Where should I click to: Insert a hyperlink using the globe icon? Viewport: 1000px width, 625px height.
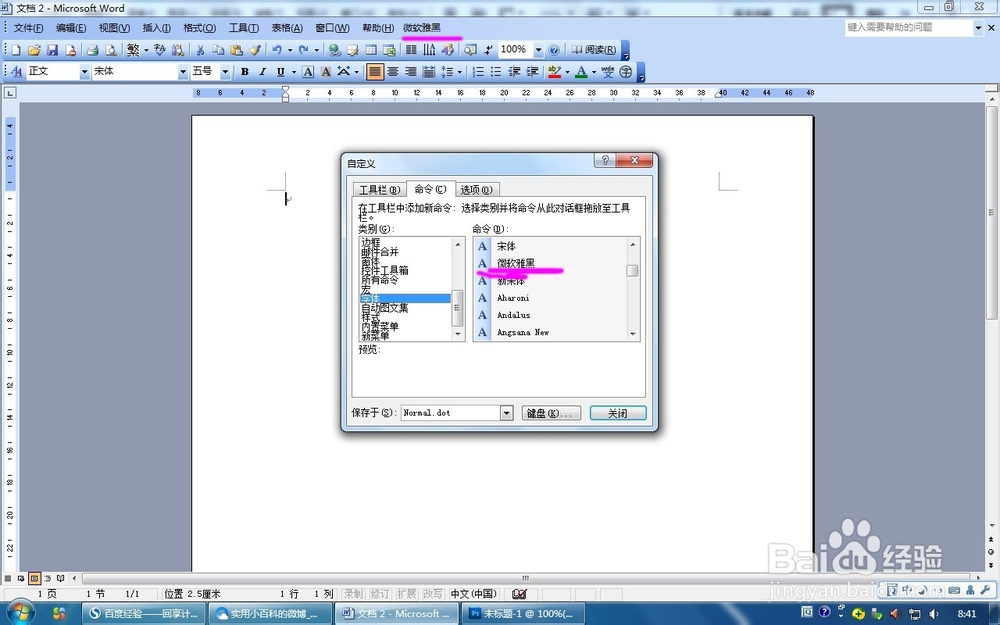pyautogui.click(x=334, y=50)
